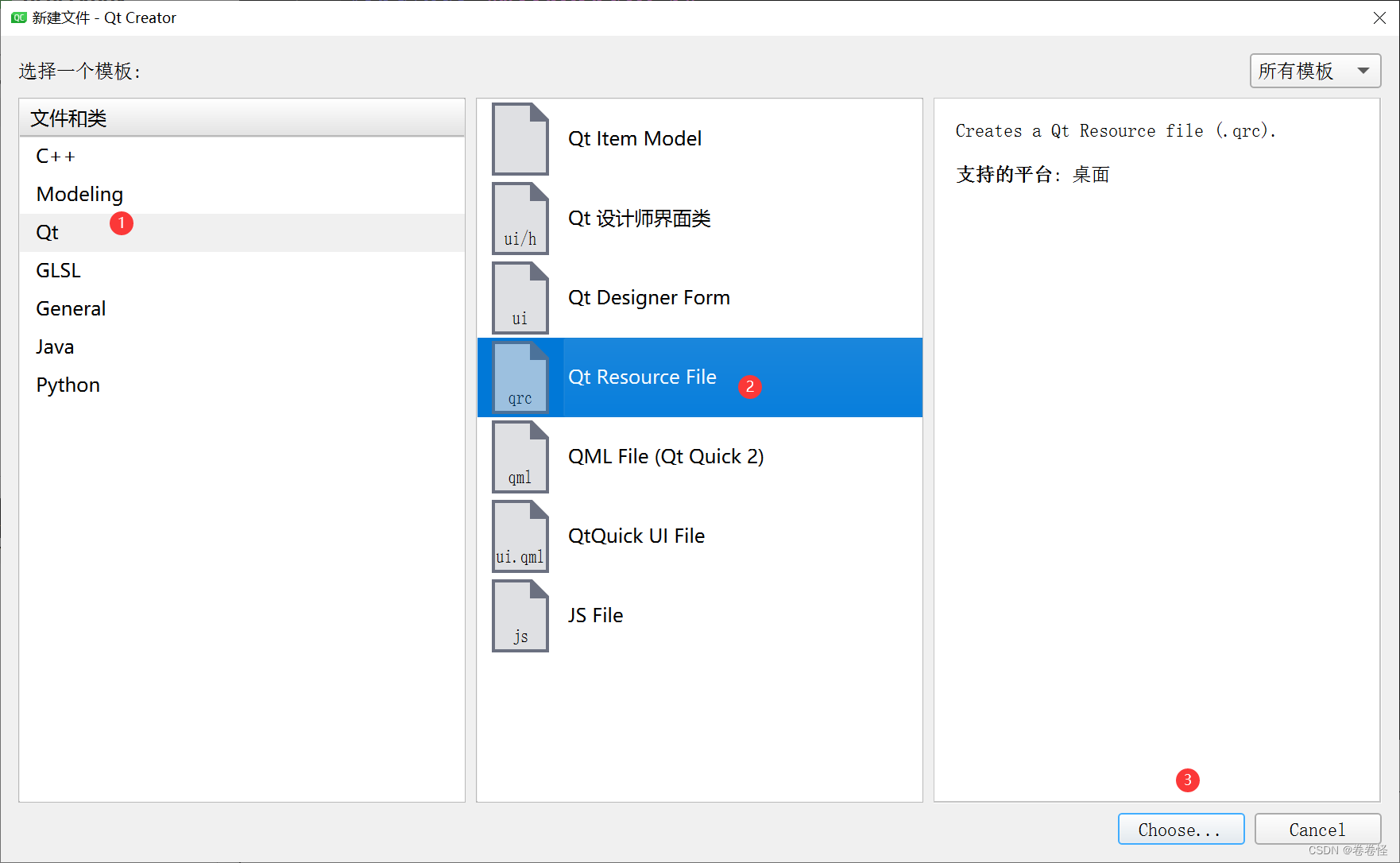Click the Qt Item Model template icon

click(520, 139)
